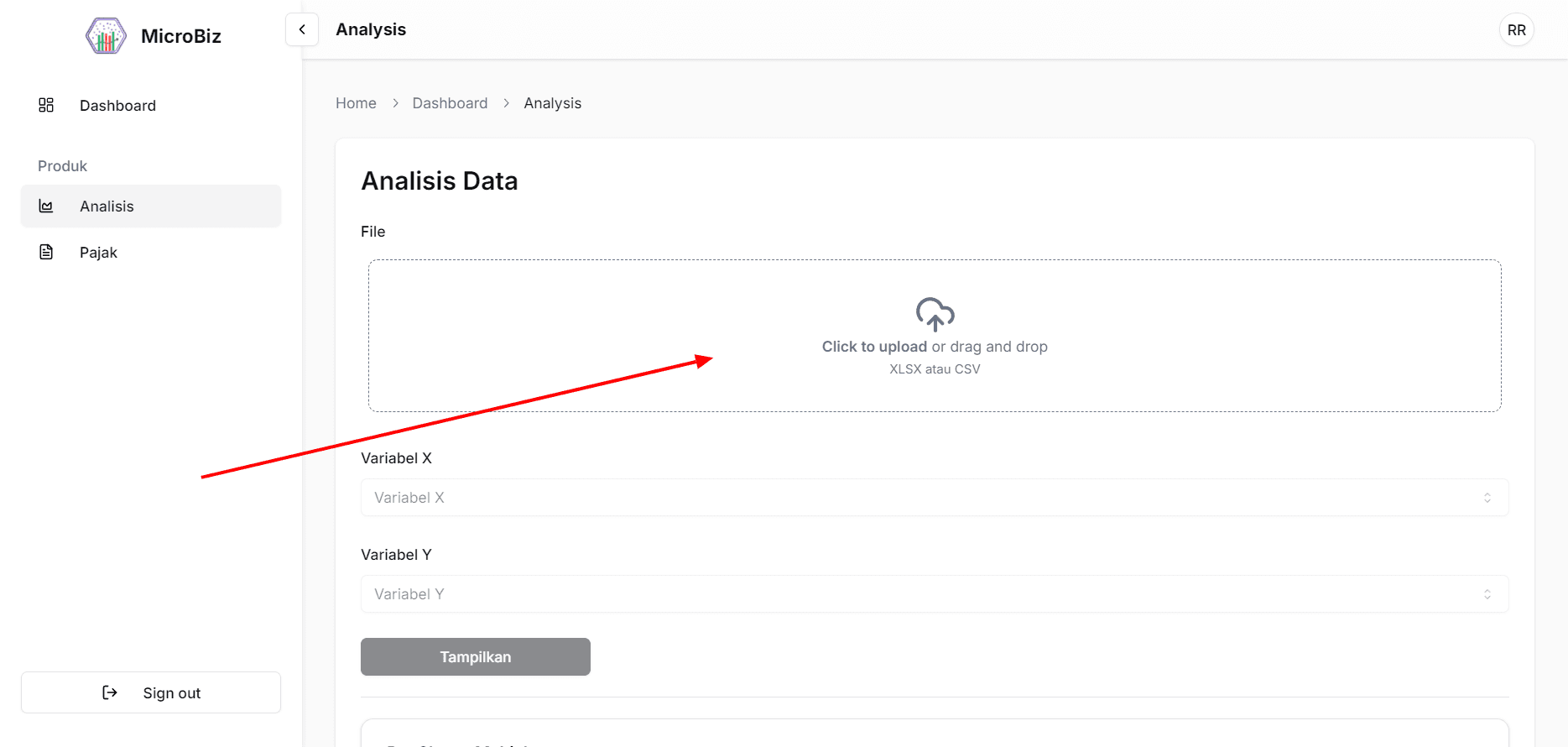This screenshot has width=1568, height=747.
Task: Click the XLSX atau CSV hint text
Action: click(x=935, y=369)
